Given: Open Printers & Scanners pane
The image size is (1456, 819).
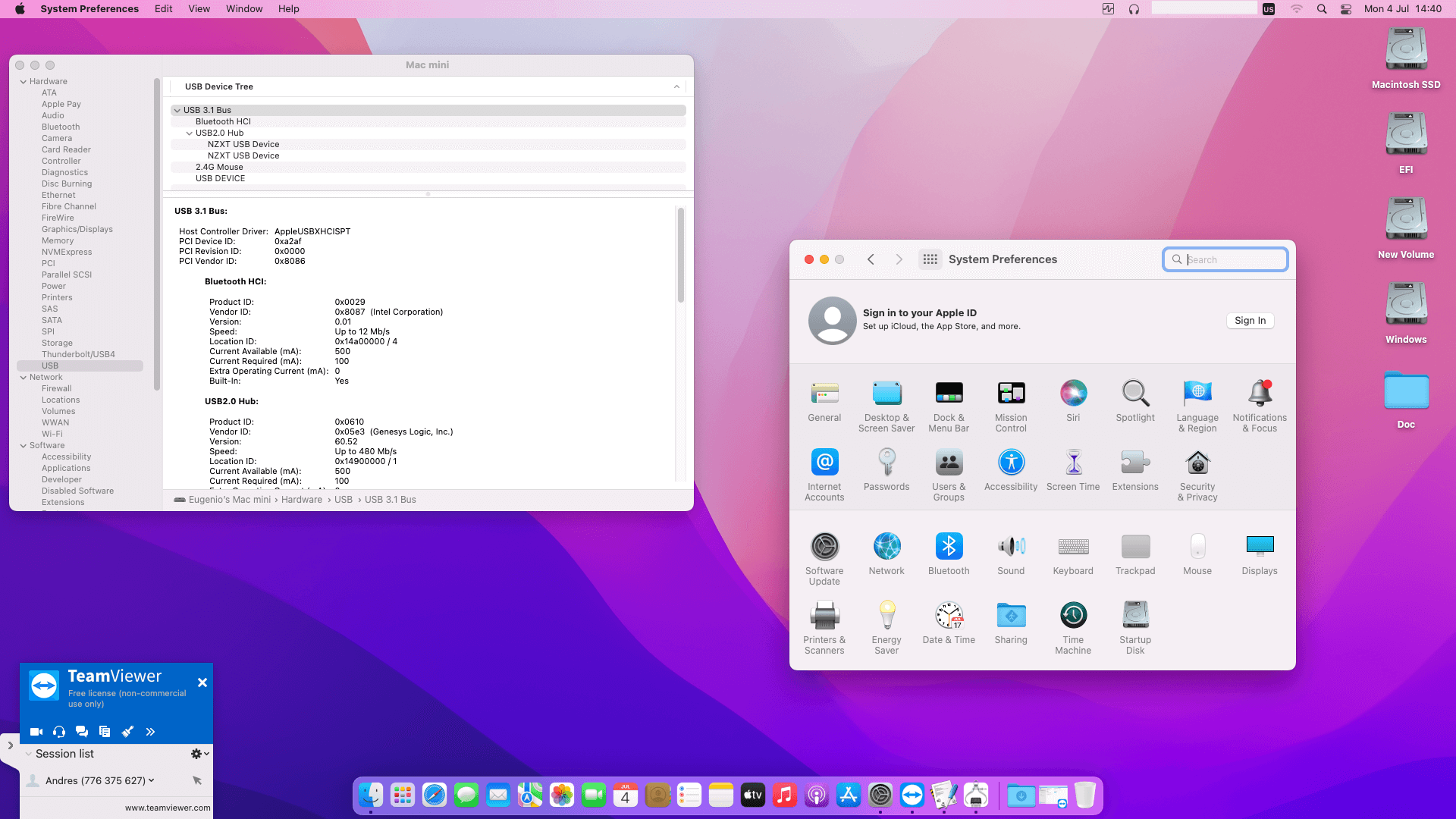Looking at the screenshot, I should pyautogui.click(x=824, y=629).
